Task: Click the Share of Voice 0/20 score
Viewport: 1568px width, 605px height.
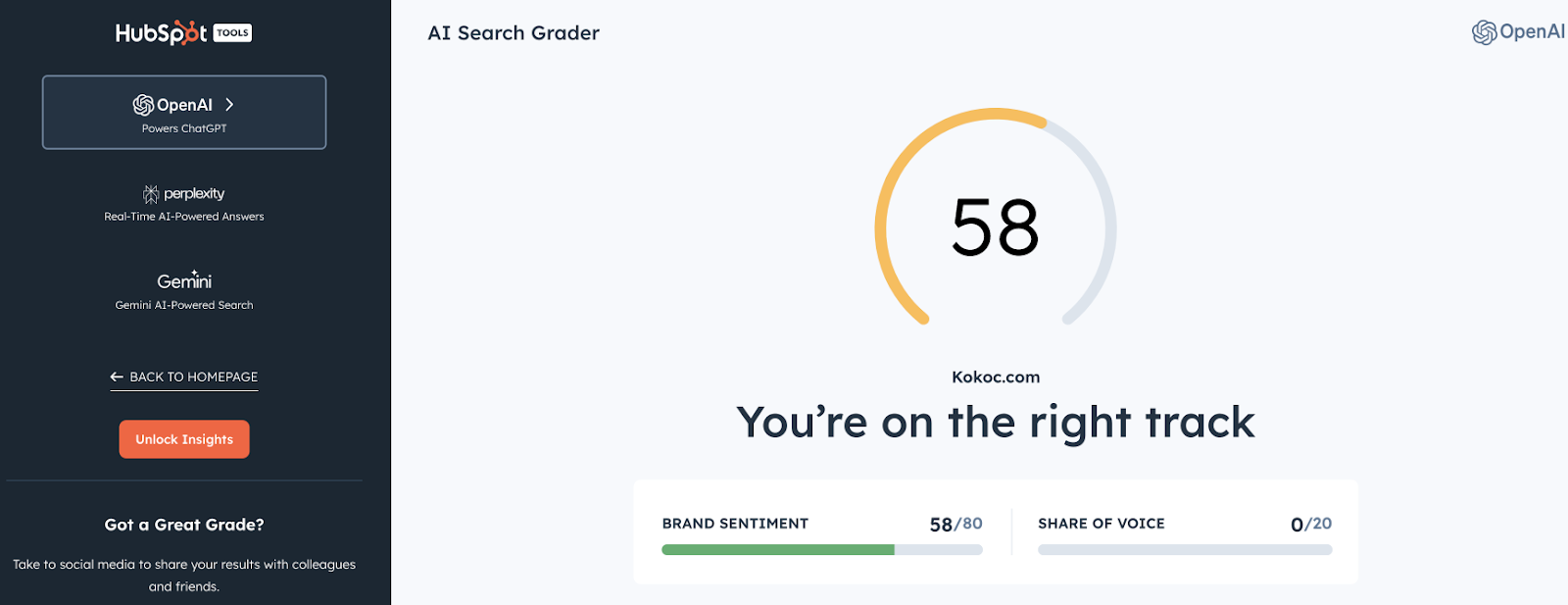Action: tap(1311, 524)
